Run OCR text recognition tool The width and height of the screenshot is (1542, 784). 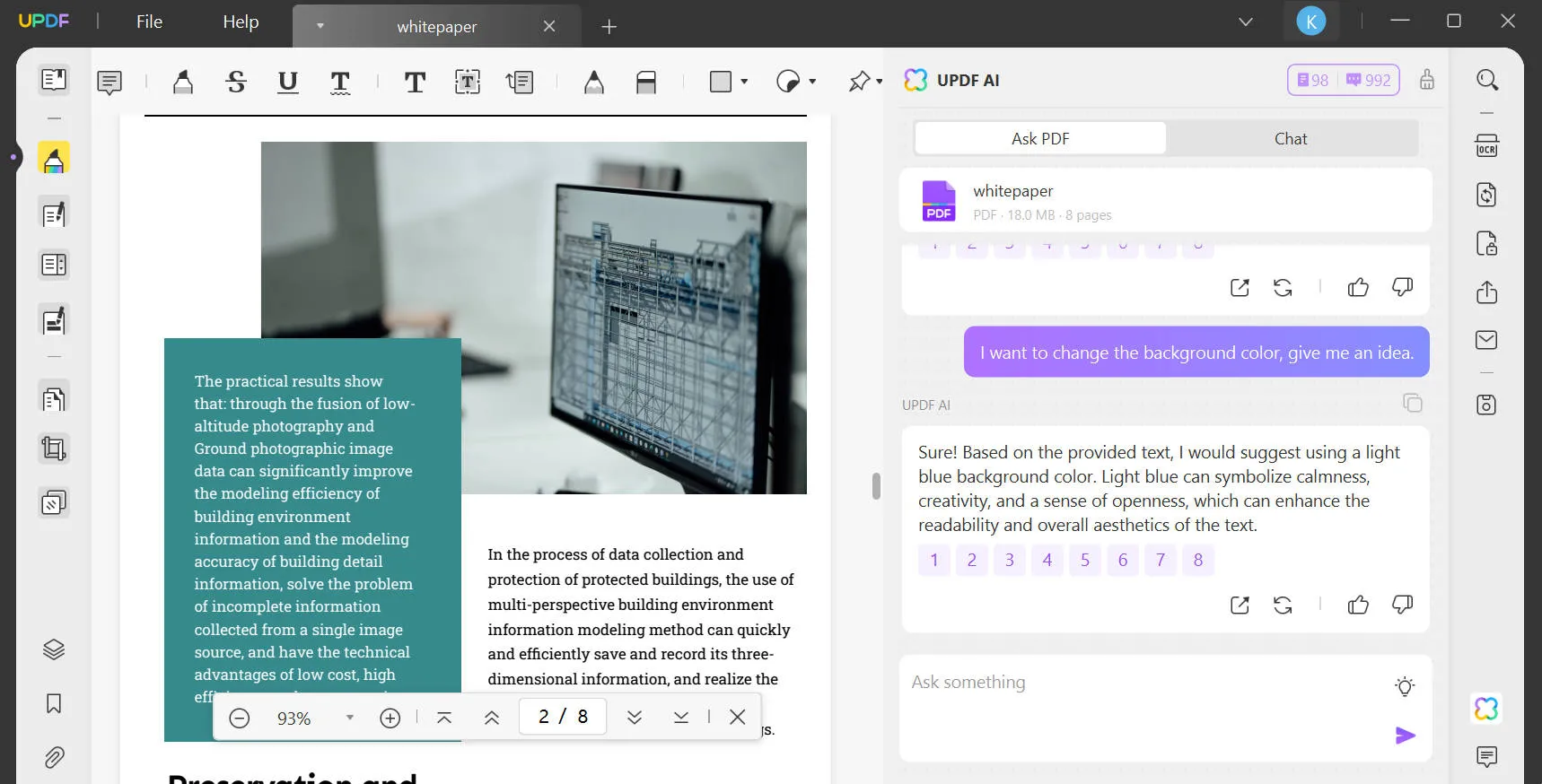1487,146
